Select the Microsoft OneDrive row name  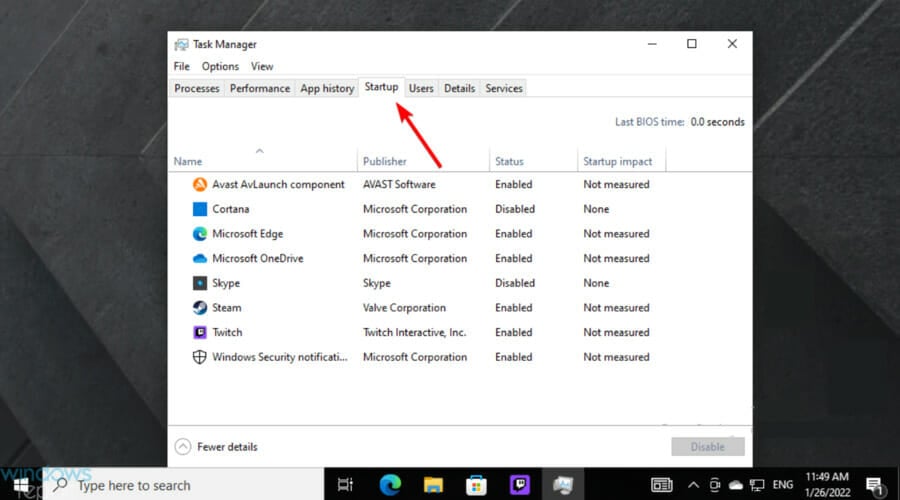tap(258, 258)
